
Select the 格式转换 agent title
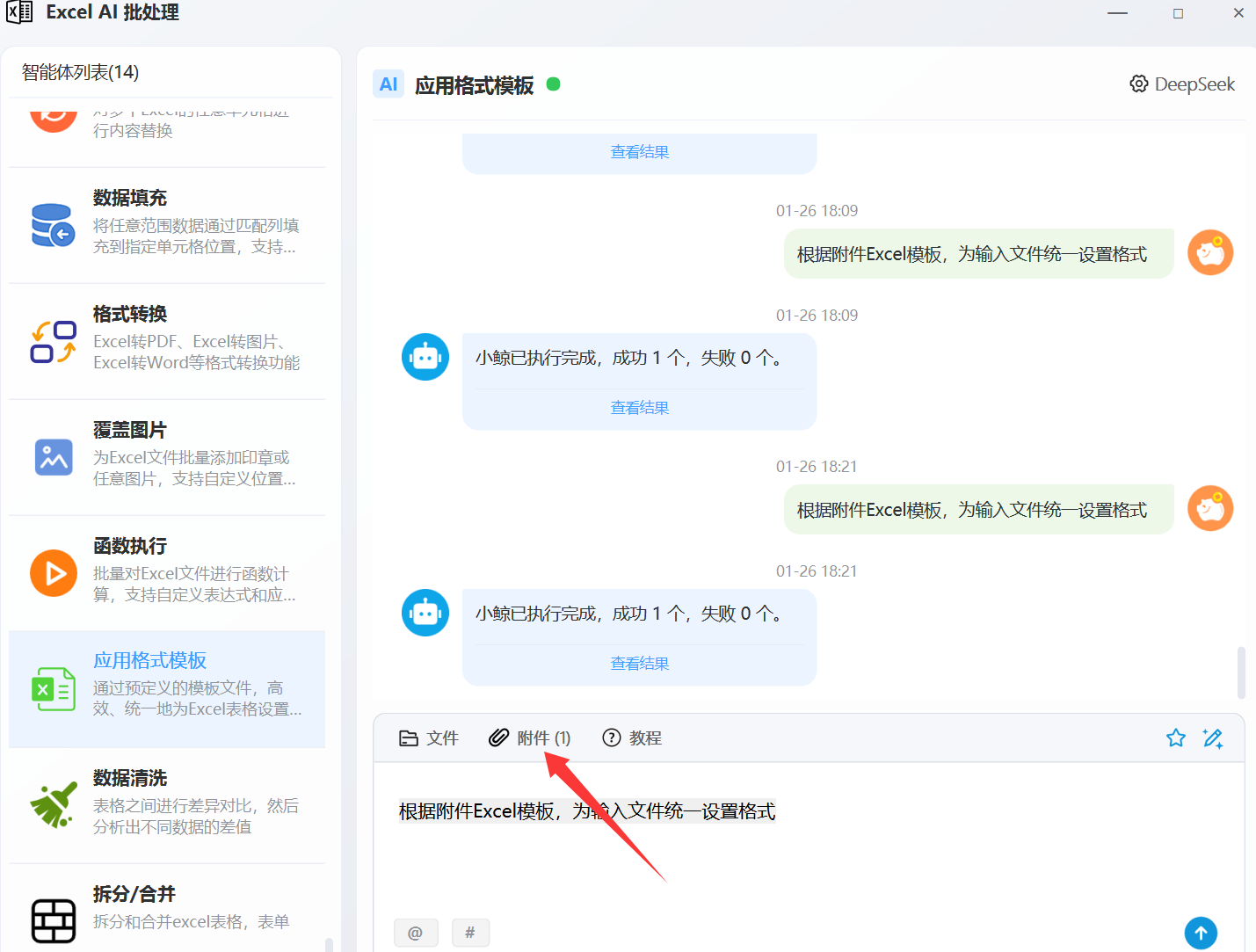click(x=130, y=314)
